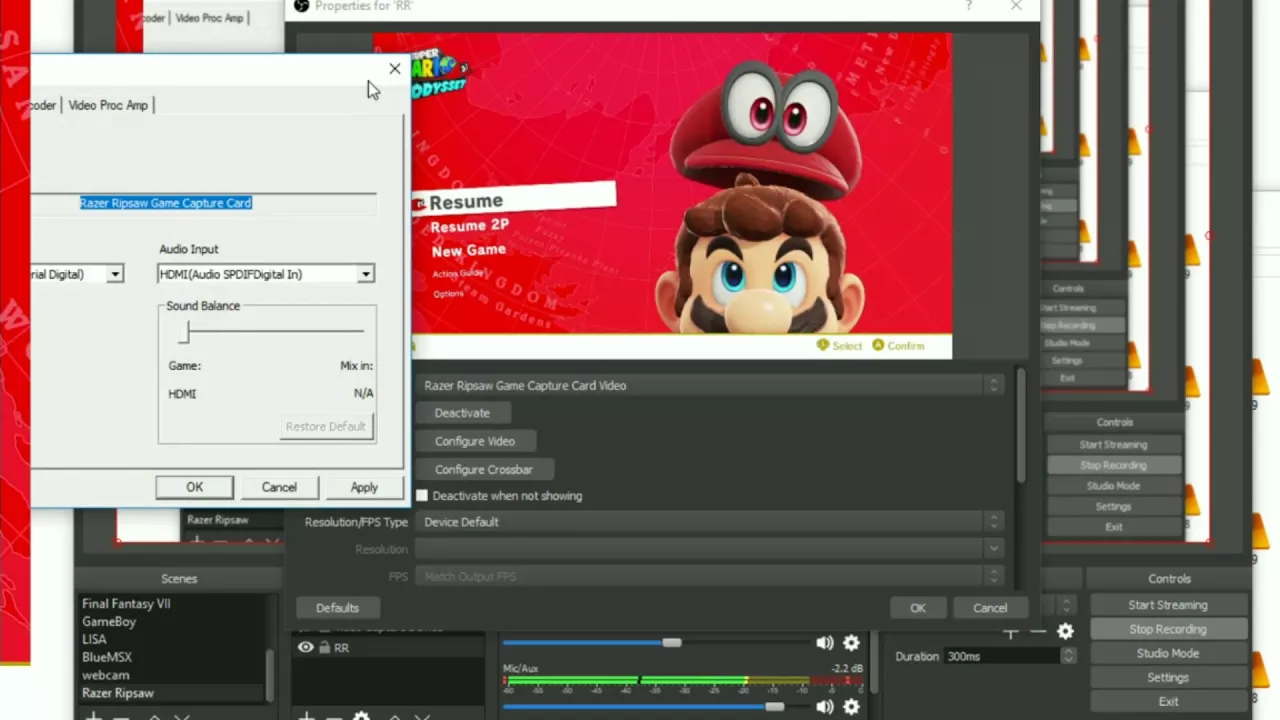Click the -2.2 dB level readout
The height and width of the screenshot is (720, 1280).
pyautogui.click(x=847, y=668)
